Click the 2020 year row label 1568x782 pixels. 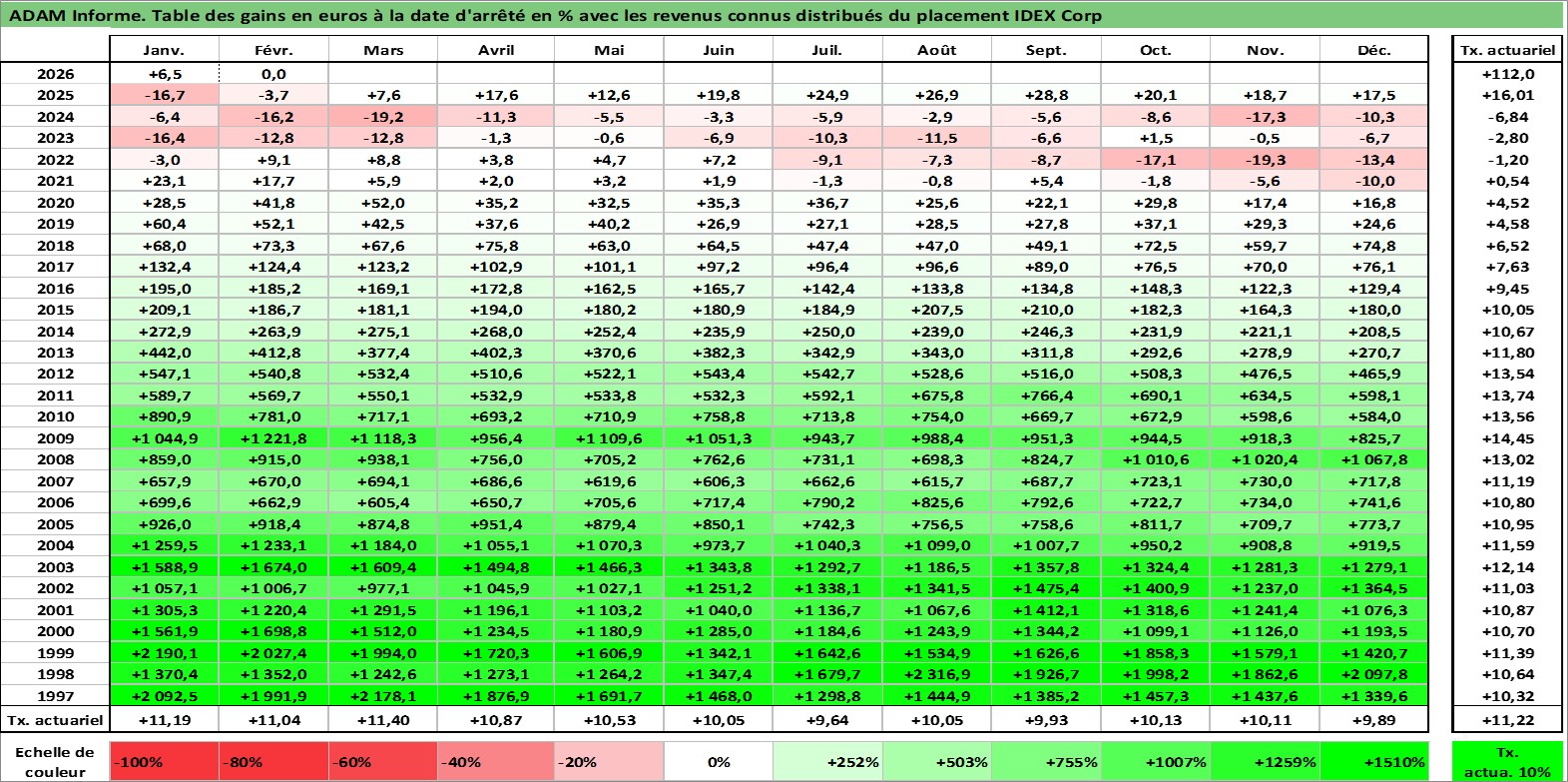pos(55,203)
